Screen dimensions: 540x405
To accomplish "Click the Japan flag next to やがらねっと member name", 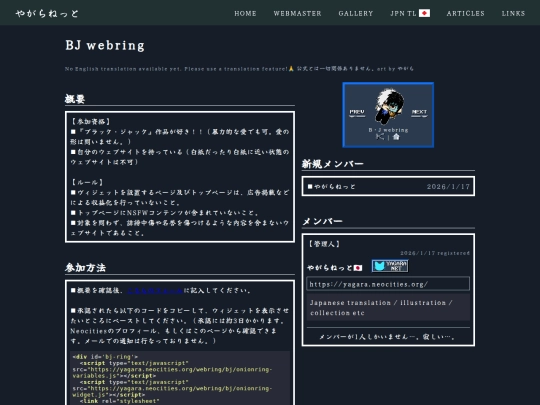I will click(358, 268).
